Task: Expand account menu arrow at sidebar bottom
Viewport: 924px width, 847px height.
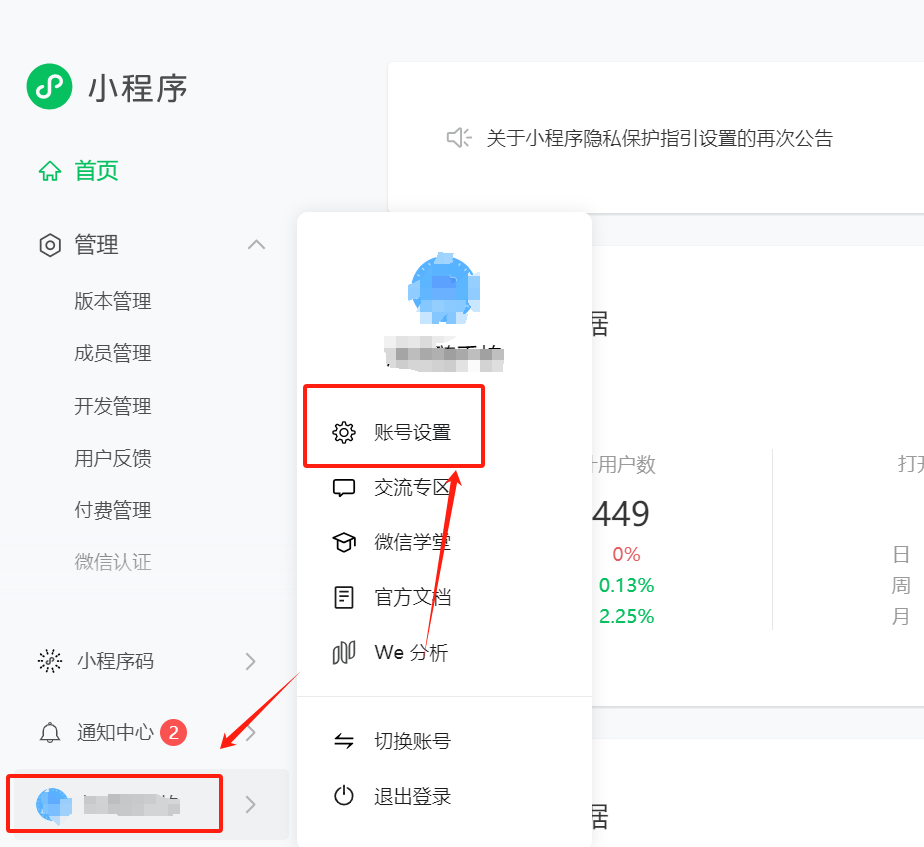Action: tap(250, 805)
